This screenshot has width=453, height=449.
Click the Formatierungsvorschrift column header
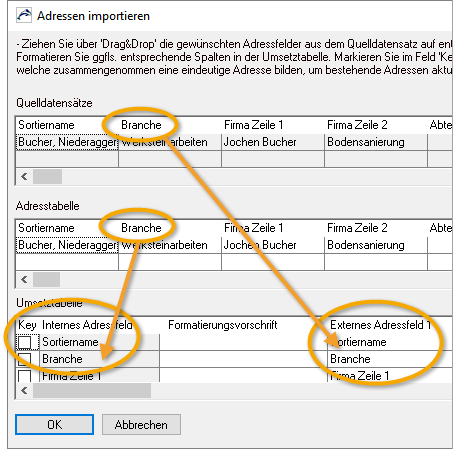pos(223,325)
